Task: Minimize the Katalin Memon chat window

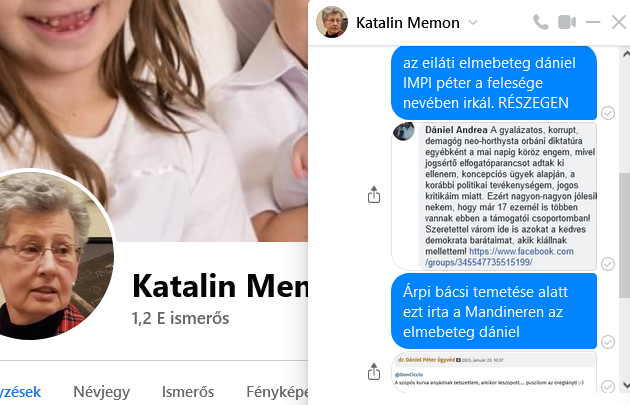Action: 593,22
